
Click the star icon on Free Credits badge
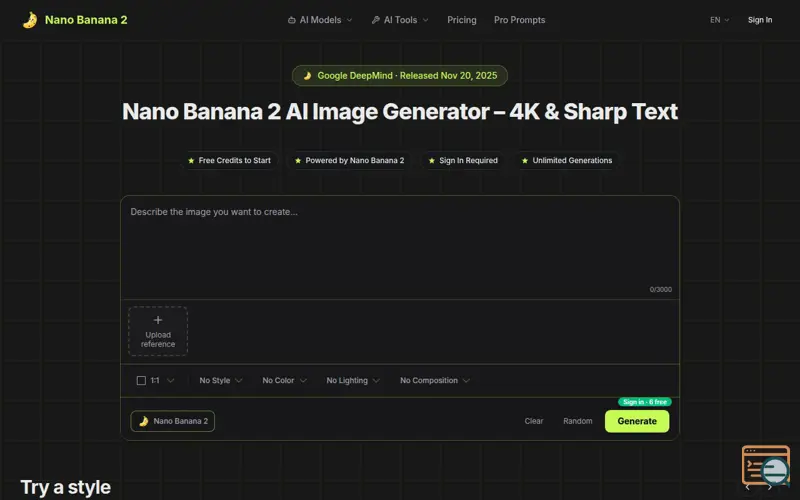click(x=191, y=161)
